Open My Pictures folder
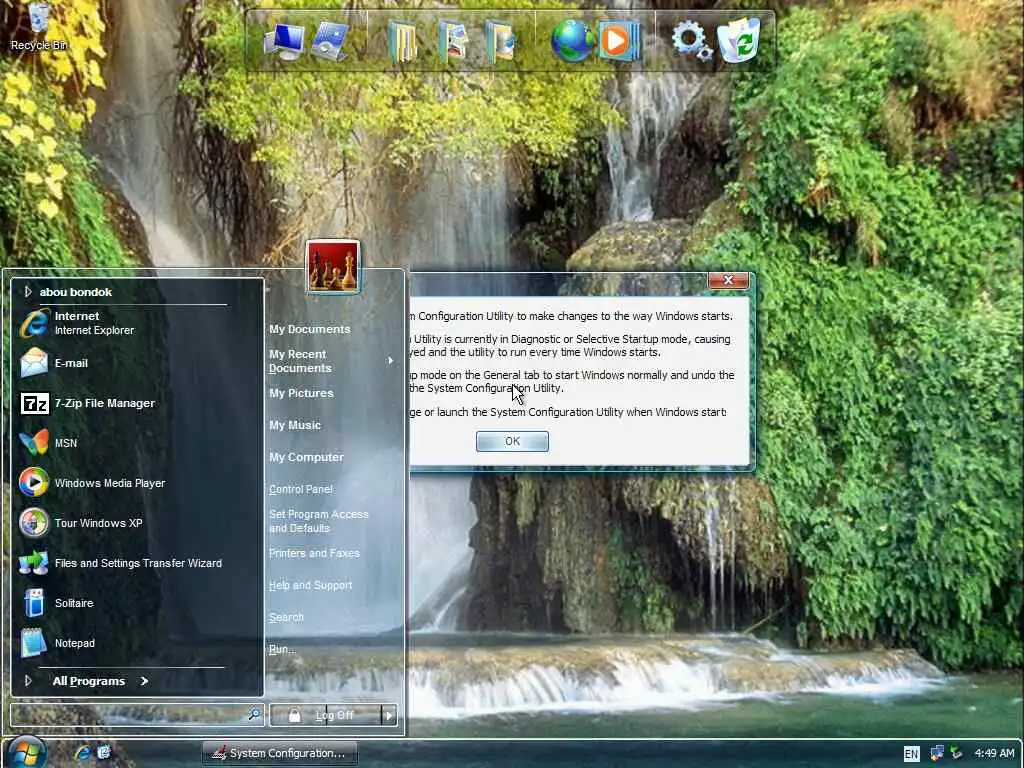This screenshot has width=1024, height=768. coord(301,393)
